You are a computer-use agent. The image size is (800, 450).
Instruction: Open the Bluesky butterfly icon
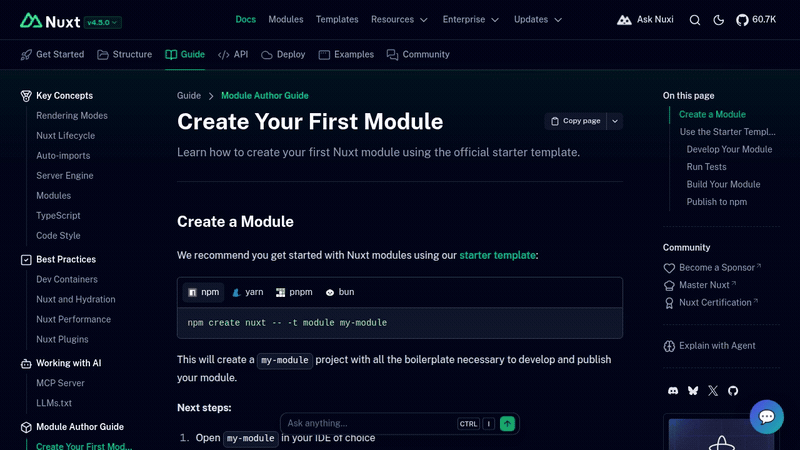pyautogui.click(x=693, y=391)
